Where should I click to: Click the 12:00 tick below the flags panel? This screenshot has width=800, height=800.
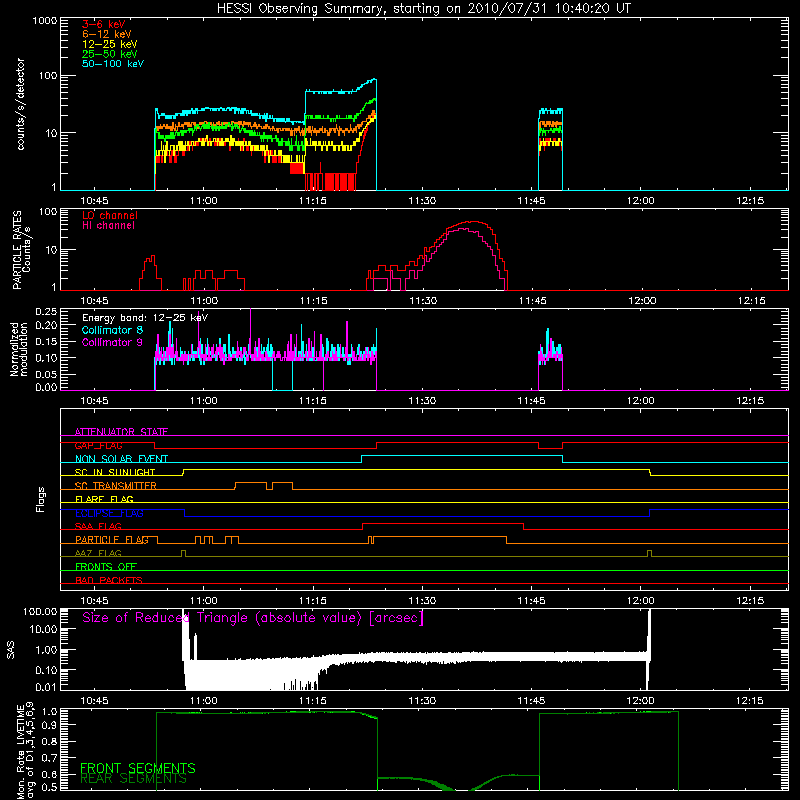point(641,601)
